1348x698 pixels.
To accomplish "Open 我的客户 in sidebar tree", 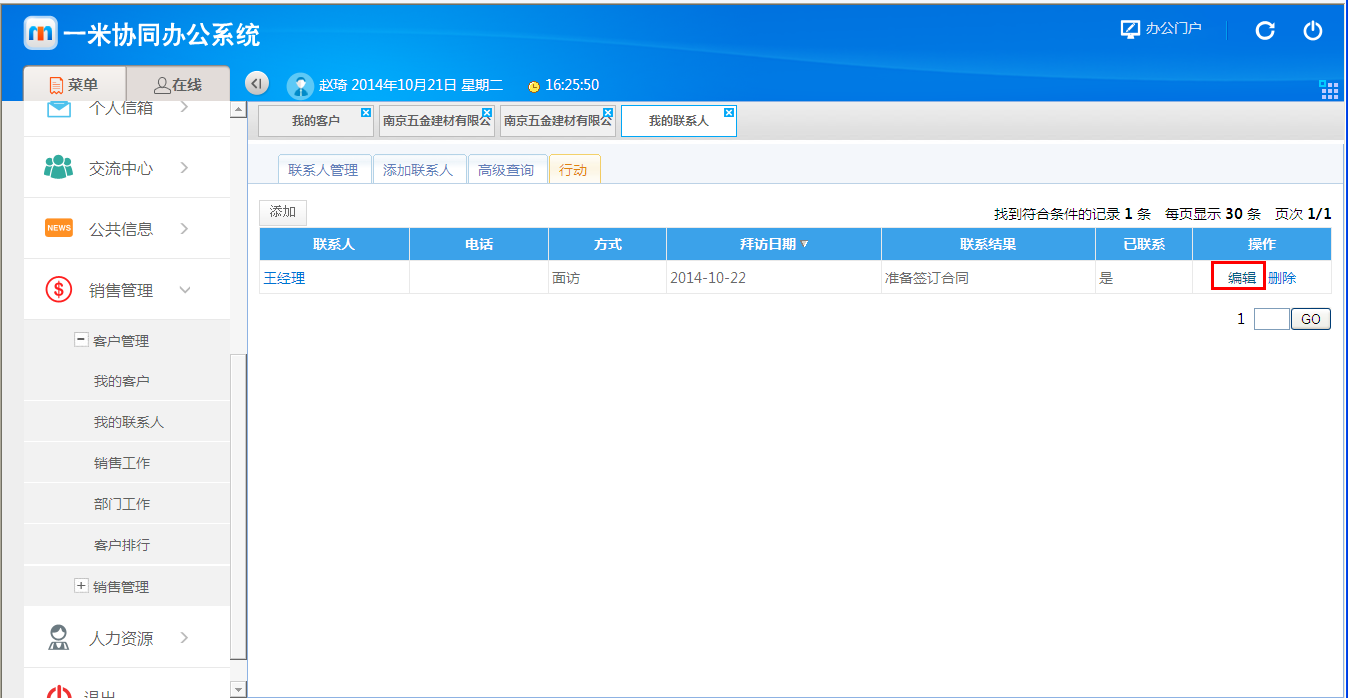I will coord(122,381).
